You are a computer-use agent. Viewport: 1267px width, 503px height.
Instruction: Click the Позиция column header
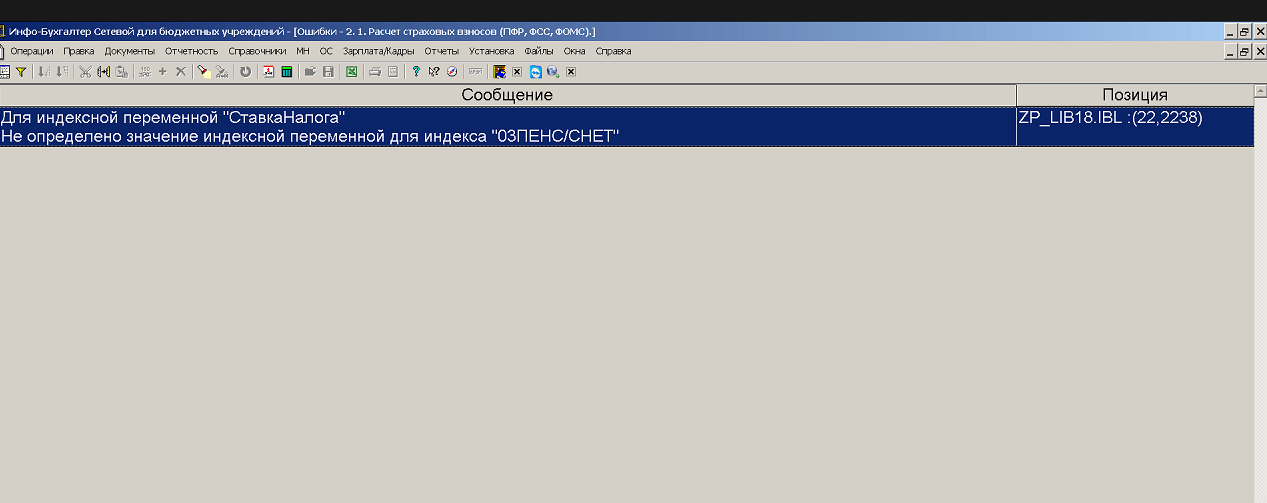1135,95
